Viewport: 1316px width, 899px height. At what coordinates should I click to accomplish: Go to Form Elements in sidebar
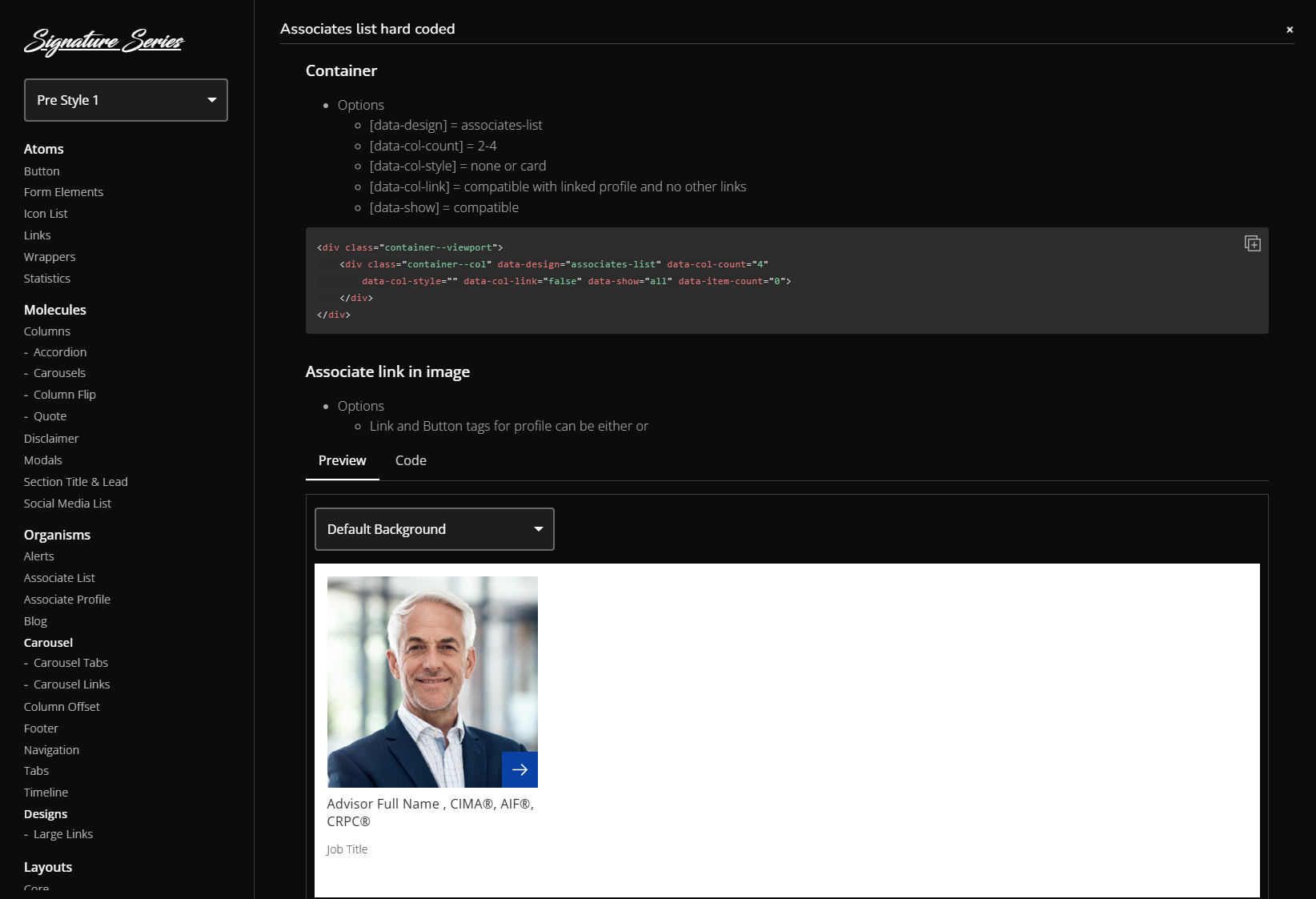(63, 192)
